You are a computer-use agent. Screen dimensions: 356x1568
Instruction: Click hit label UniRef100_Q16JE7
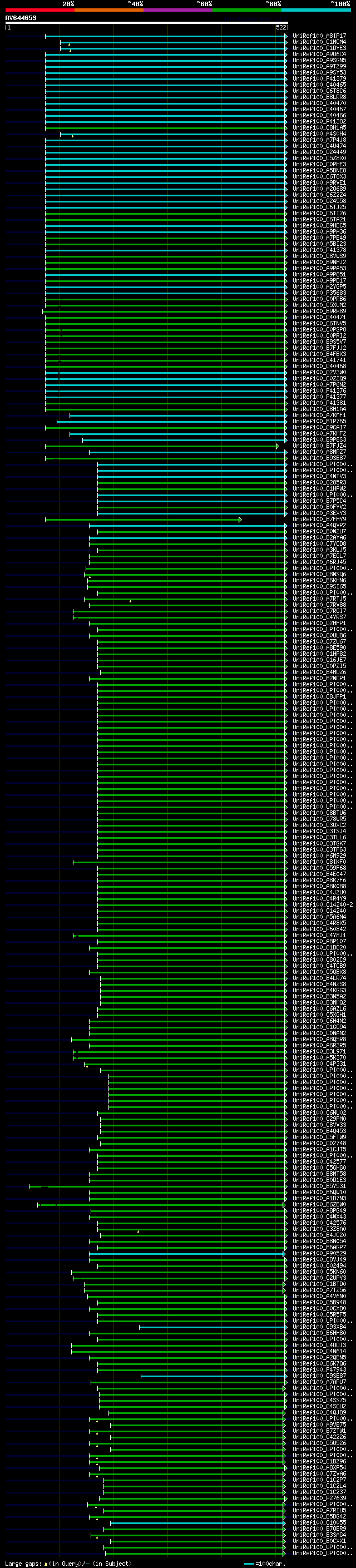pos(319,660)
